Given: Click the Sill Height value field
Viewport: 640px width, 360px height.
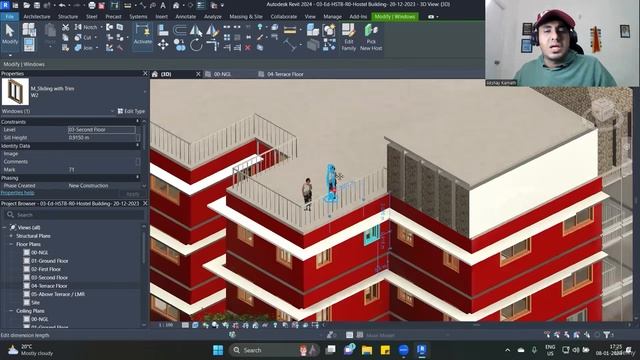Looking at the screenshot, I should click(x=101, y=138).
